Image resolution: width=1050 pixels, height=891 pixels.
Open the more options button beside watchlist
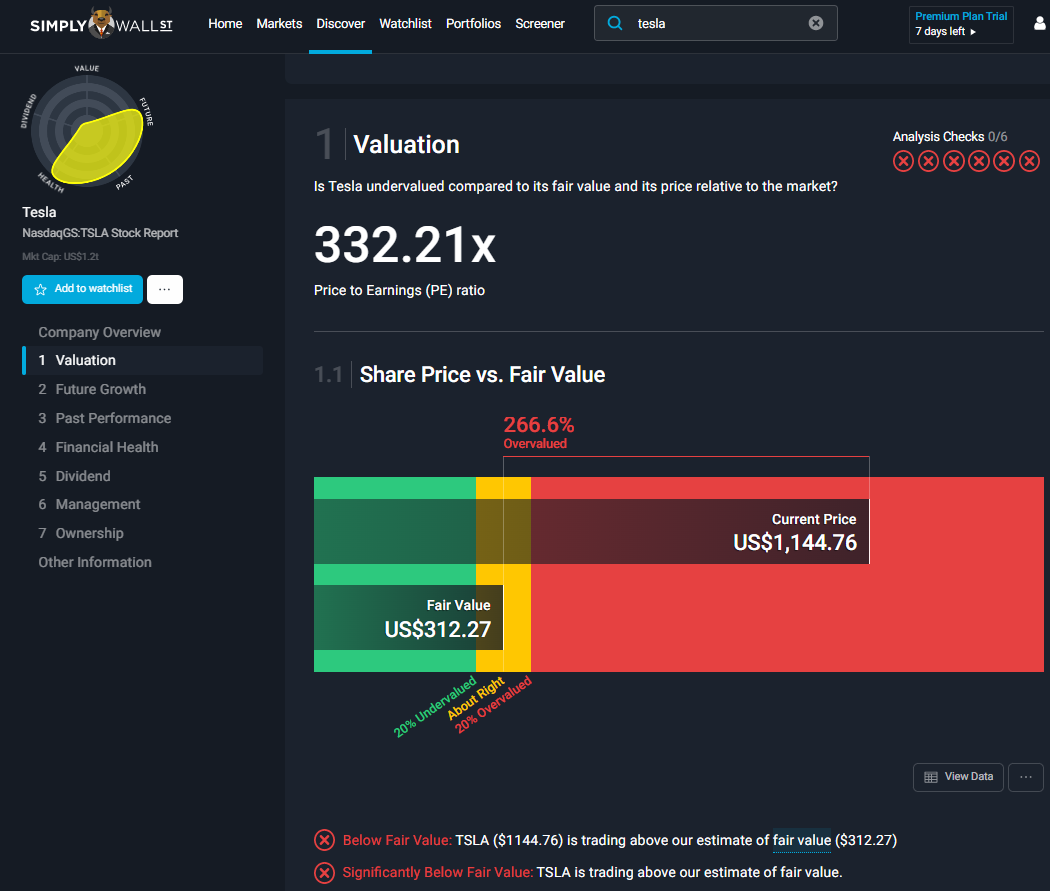[165, 289]
